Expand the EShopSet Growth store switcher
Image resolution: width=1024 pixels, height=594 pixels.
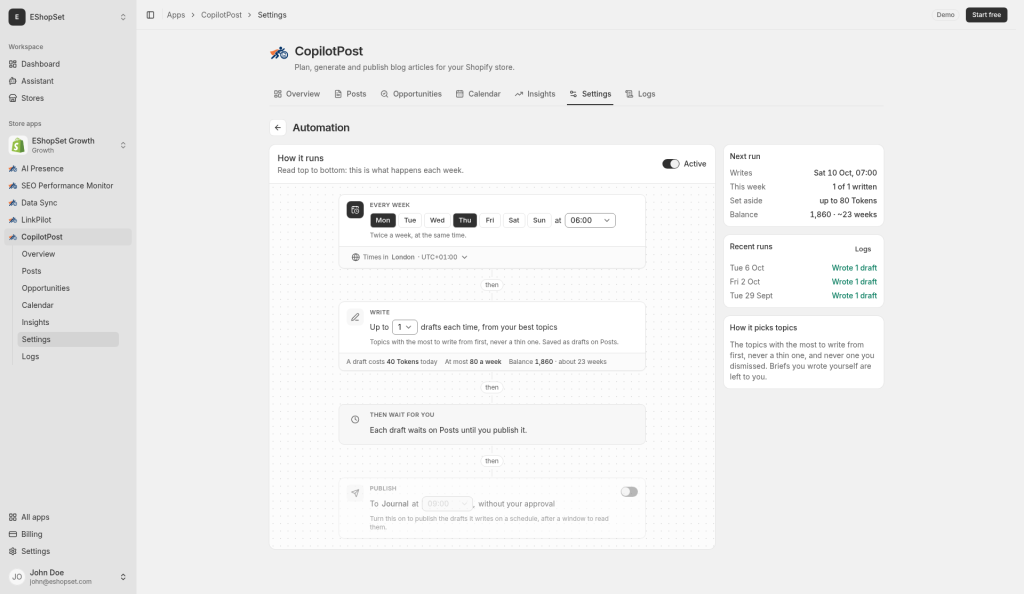(123, 145)
